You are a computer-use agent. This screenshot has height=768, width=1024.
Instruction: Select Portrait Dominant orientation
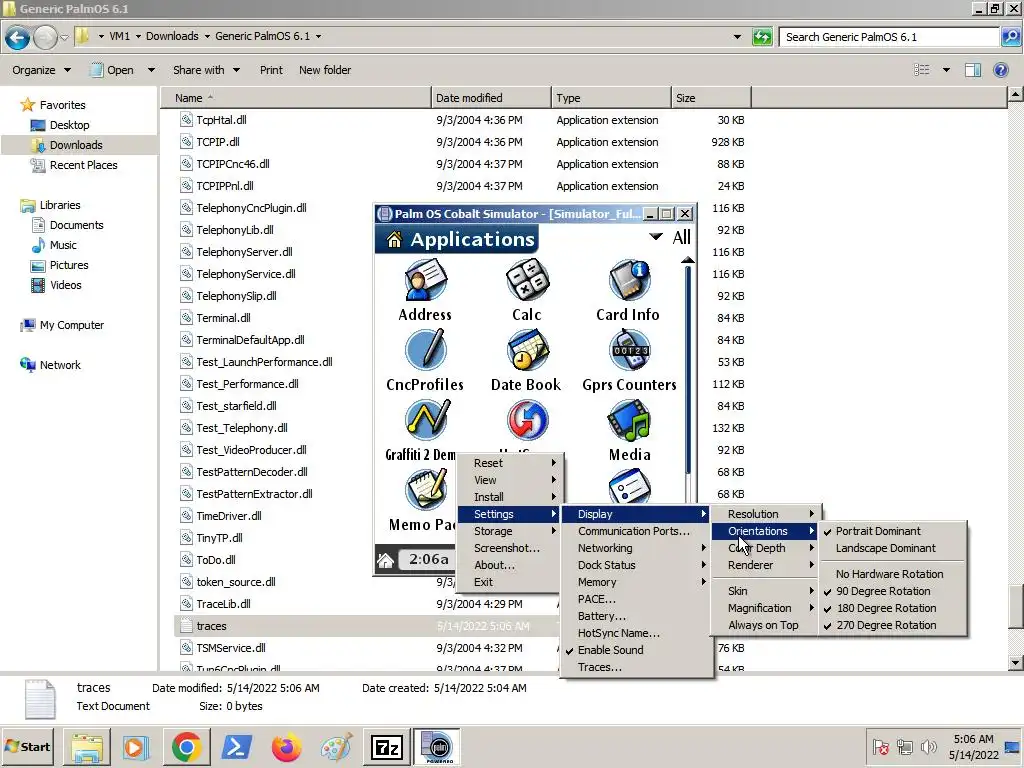(x=893, y=531)
